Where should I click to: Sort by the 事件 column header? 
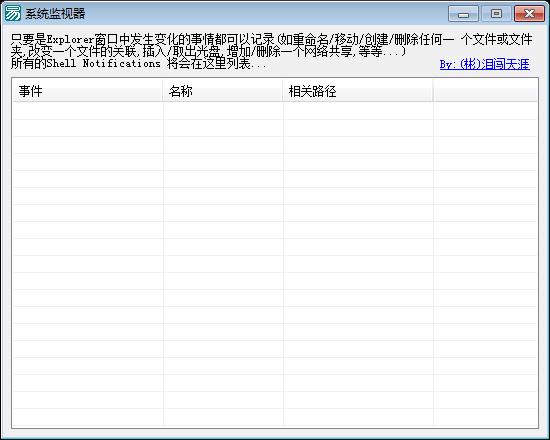click(x=88, y=91)
